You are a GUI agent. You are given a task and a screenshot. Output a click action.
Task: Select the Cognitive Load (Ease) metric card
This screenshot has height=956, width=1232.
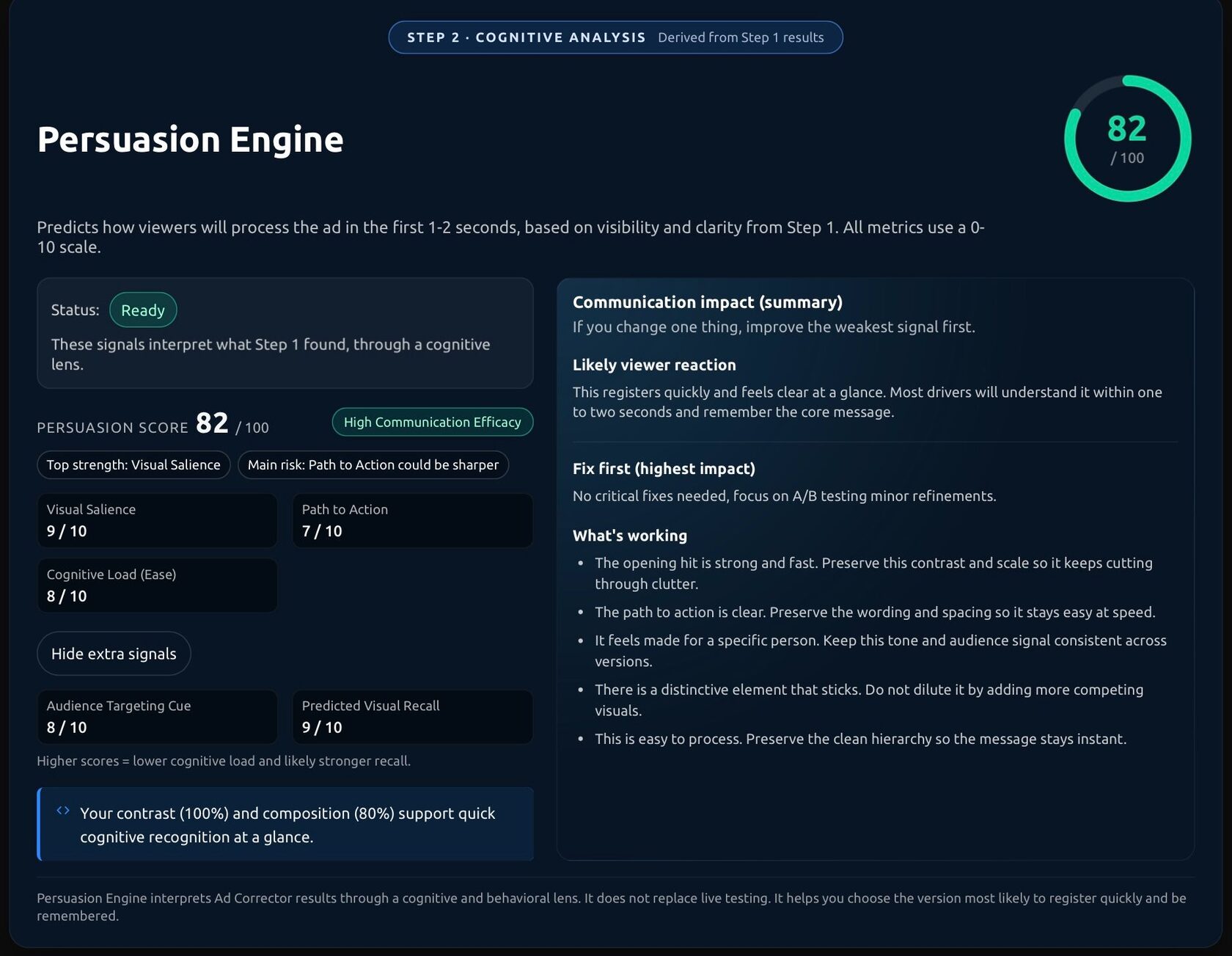[157, 585]
